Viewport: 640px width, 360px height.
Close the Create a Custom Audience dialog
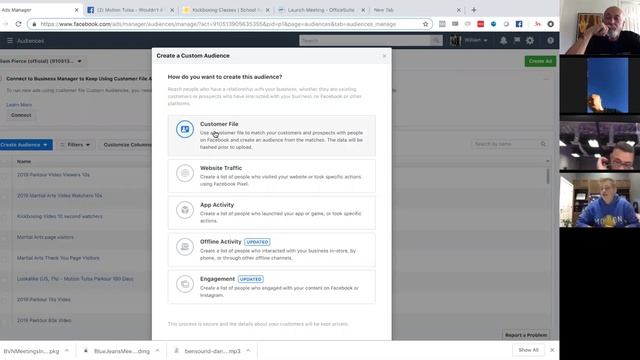click(384, 56)
